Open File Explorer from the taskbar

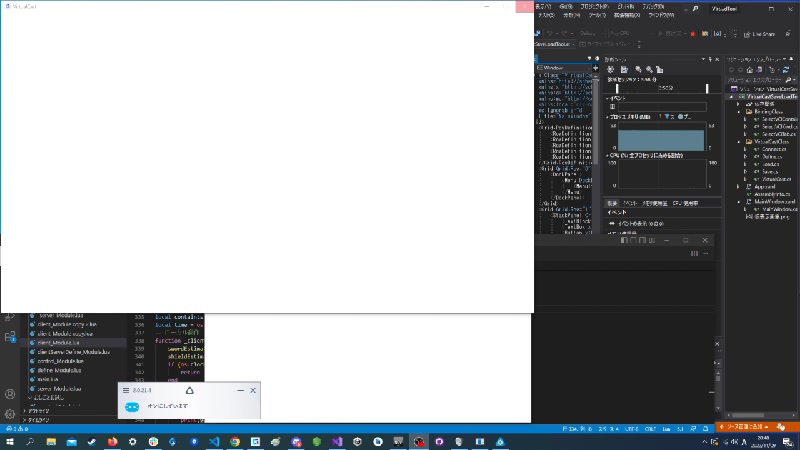[51, 442]
